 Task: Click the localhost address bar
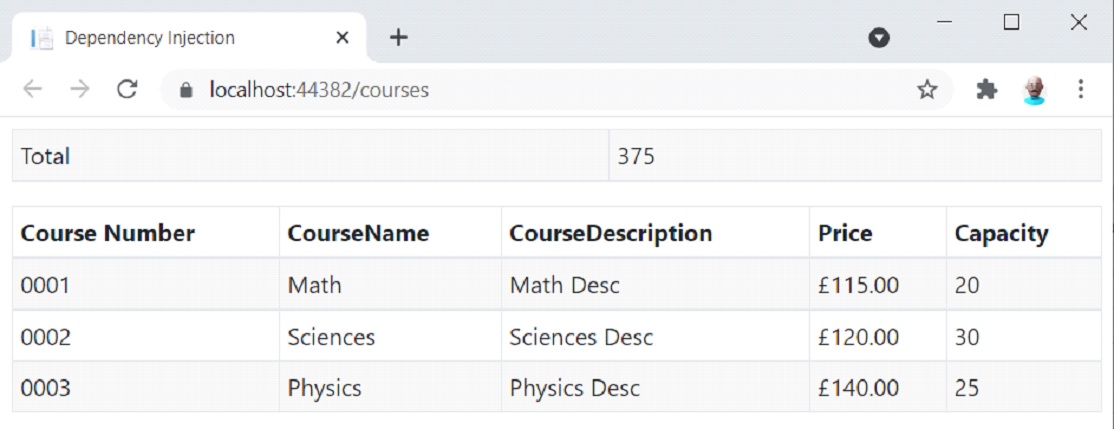tap(500, 90)
